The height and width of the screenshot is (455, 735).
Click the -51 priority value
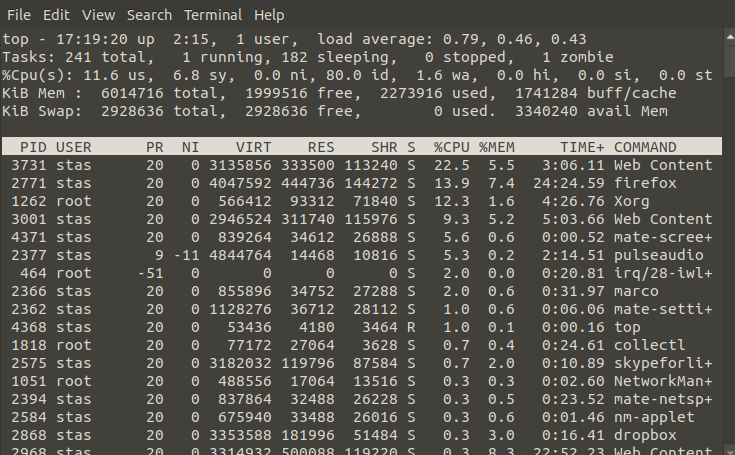(x=150, y=273)
